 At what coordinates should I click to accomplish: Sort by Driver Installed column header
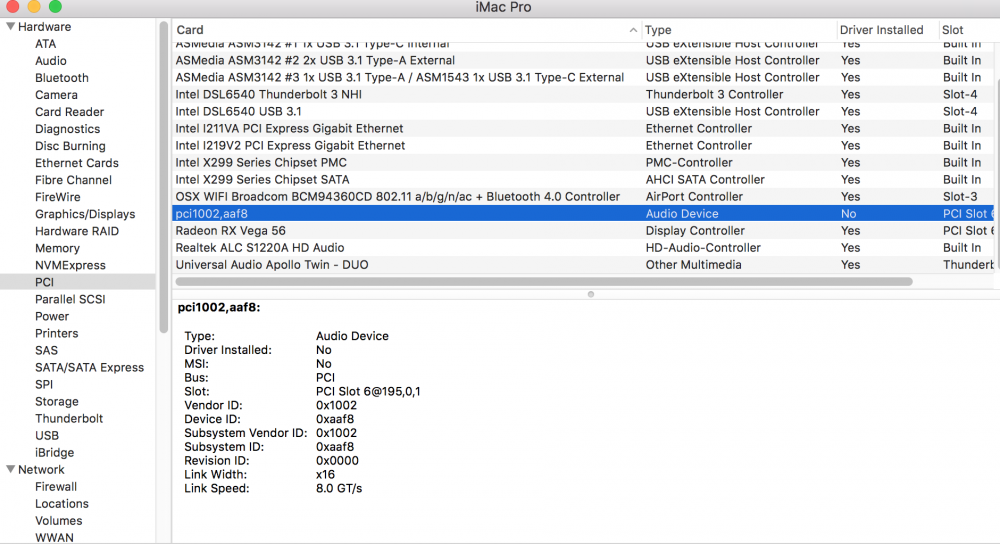pos(881,30)
